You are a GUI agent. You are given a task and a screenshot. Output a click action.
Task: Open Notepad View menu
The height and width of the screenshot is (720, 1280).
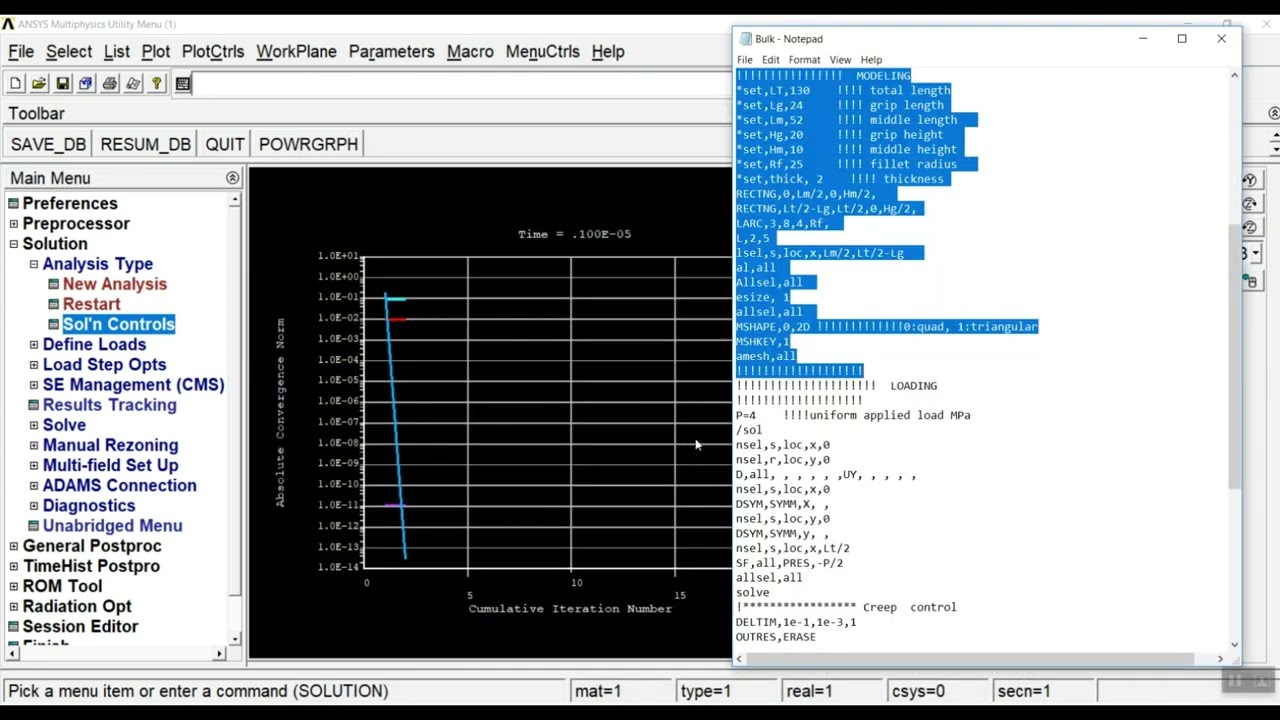coord(840,60)
